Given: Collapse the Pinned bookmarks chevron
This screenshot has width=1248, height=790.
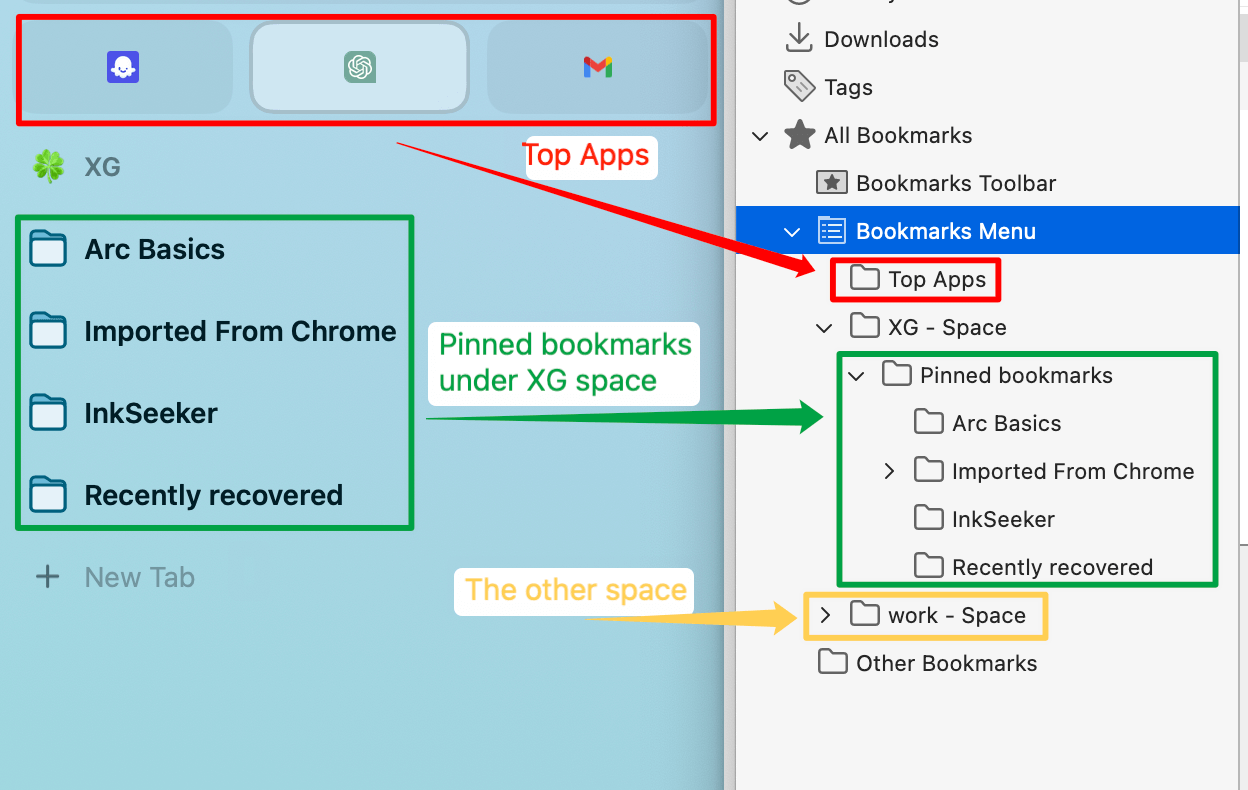Looking at the screenshot, I should coord(857,376).
